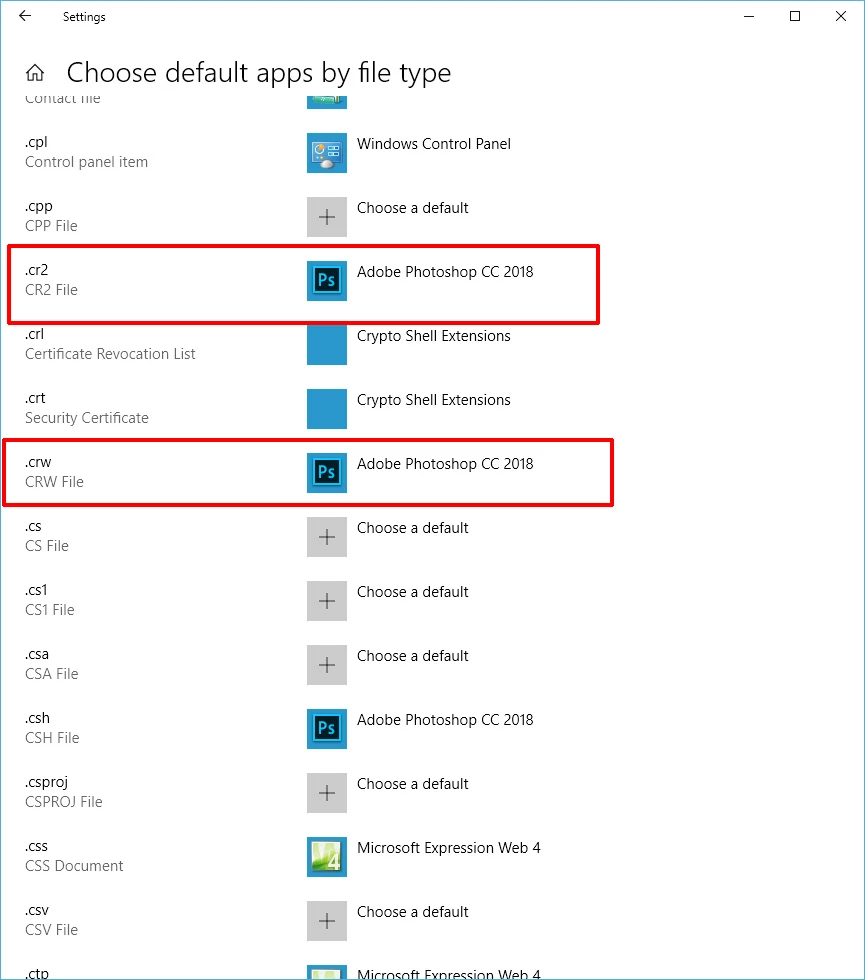The image size is (865, 980).
Task: Maximize the Settings window
Action: click(x=795, y=16)
